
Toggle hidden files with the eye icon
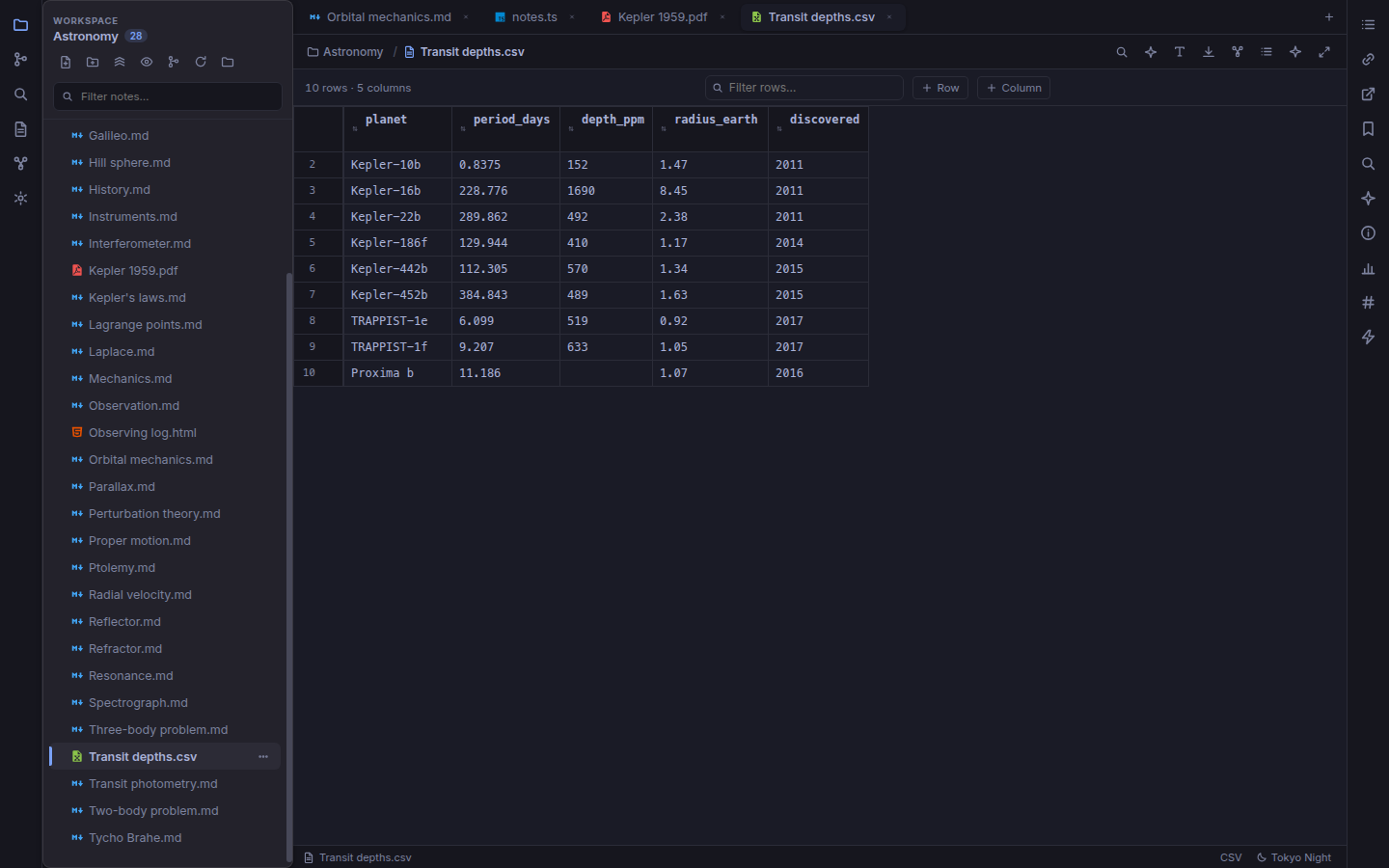click(147, 62)
